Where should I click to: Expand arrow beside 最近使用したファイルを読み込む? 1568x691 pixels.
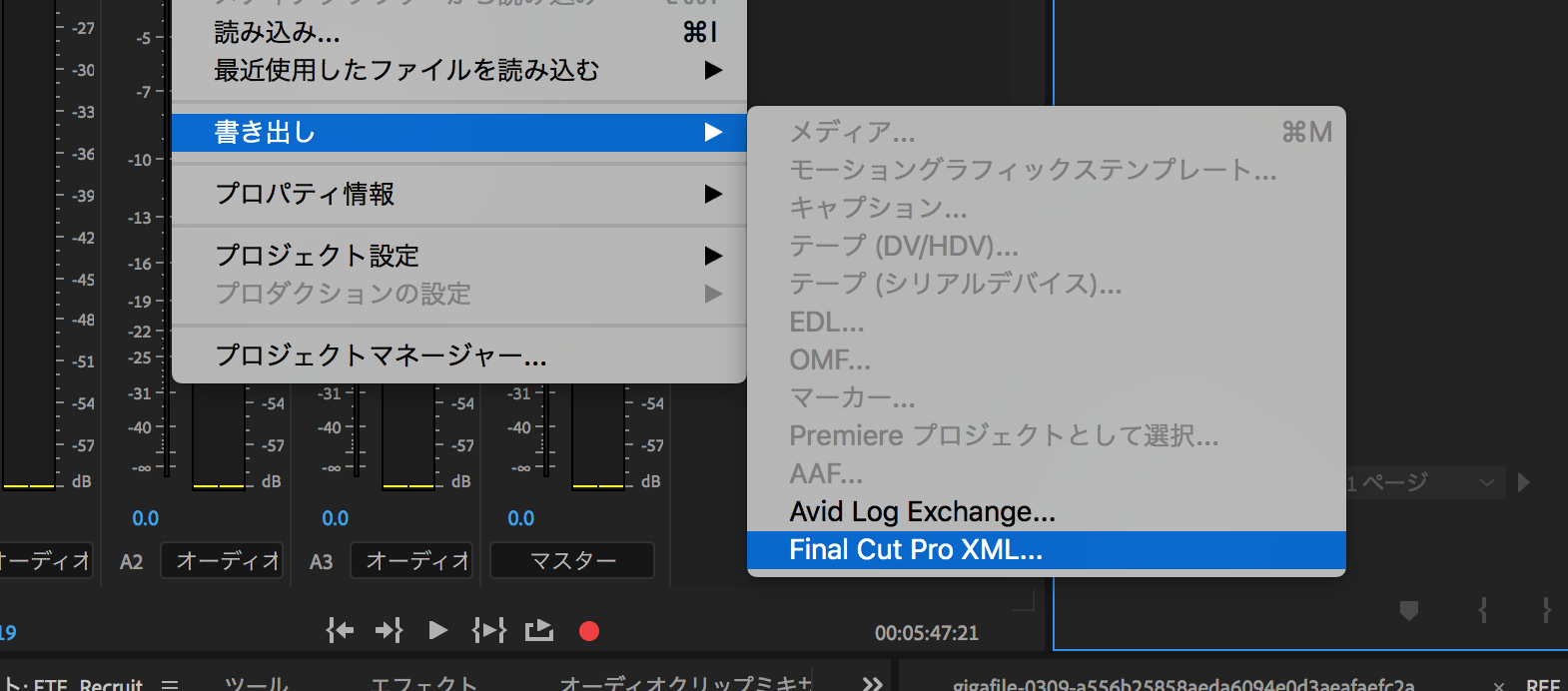713,71
